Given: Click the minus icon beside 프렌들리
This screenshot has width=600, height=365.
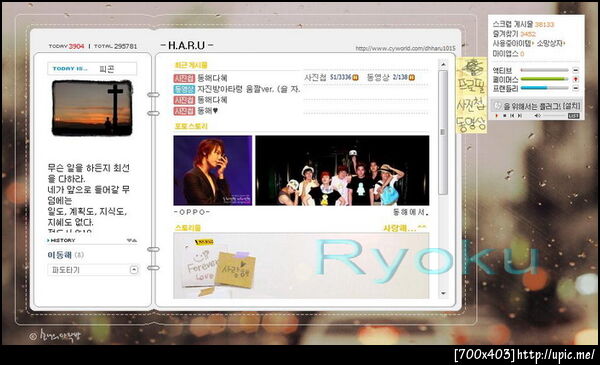Looking at the screenshot, I should click(576, 88).
